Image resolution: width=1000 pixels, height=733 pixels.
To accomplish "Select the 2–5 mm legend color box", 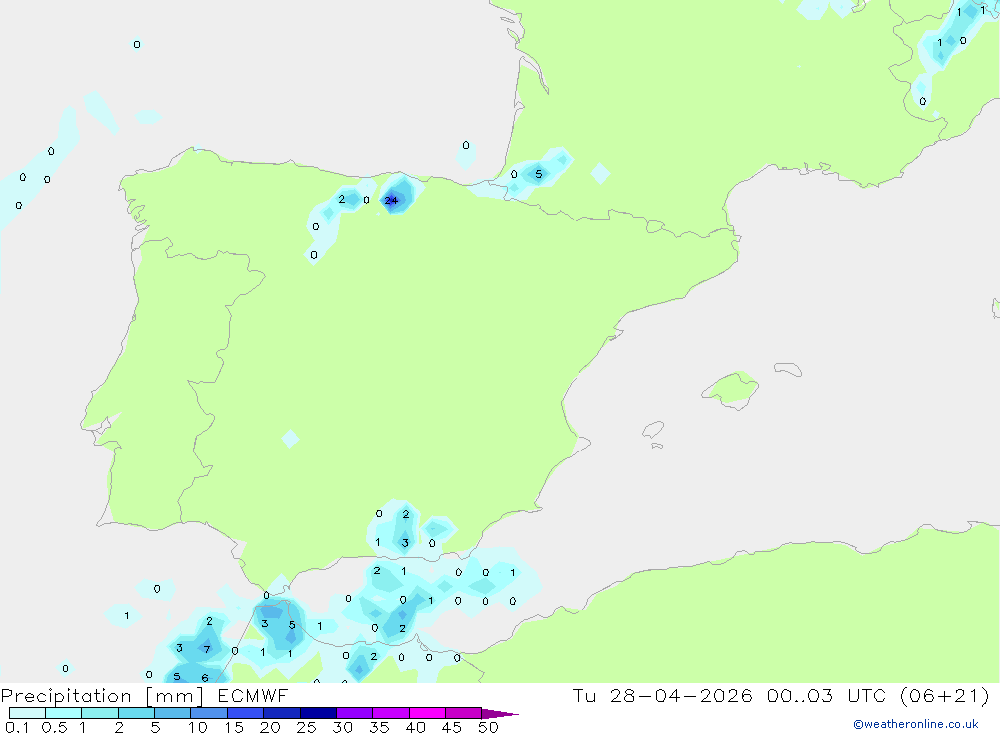I will [x=136, y=713].
